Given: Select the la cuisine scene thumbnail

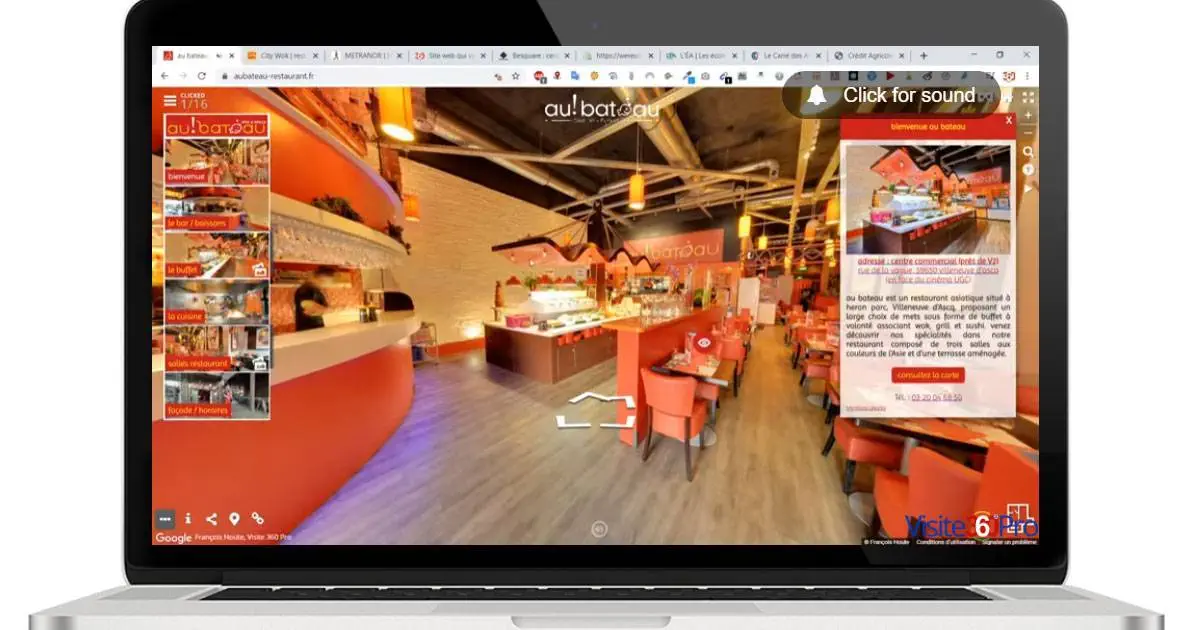Looking at the screenshot, I should click(217, 302).
